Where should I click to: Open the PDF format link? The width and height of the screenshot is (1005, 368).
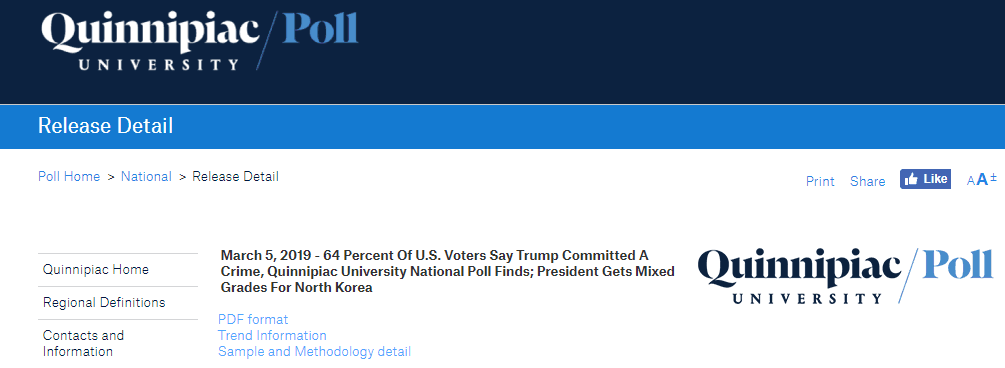point(253,319)
